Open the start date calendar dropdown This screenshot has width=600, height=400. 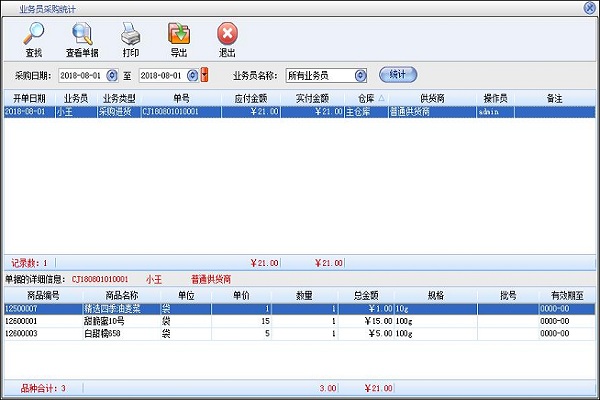[x=112, y=75]
